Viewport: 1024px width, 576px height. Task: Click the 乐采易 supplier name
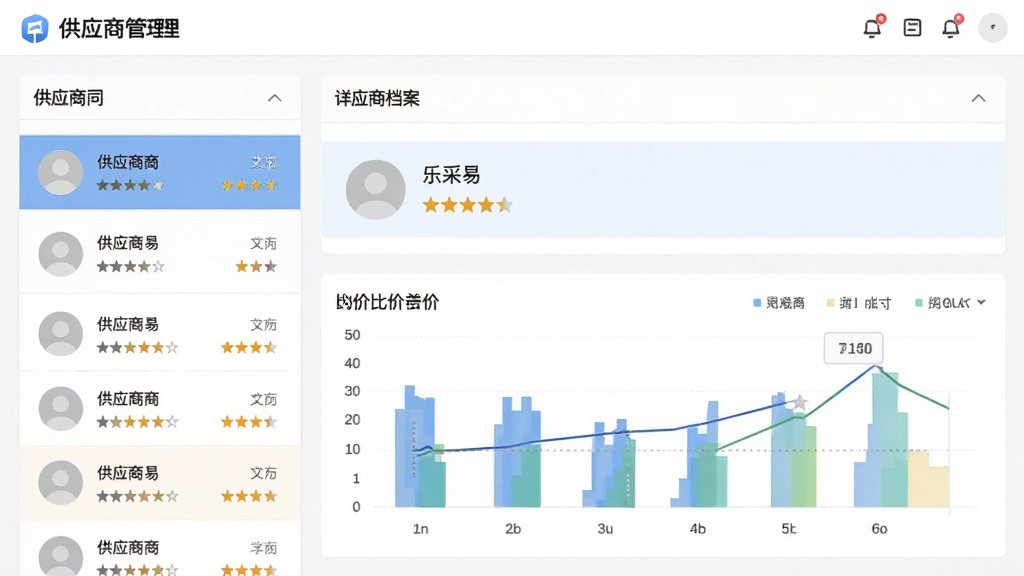pyautogui.click(x=451, y=175)
